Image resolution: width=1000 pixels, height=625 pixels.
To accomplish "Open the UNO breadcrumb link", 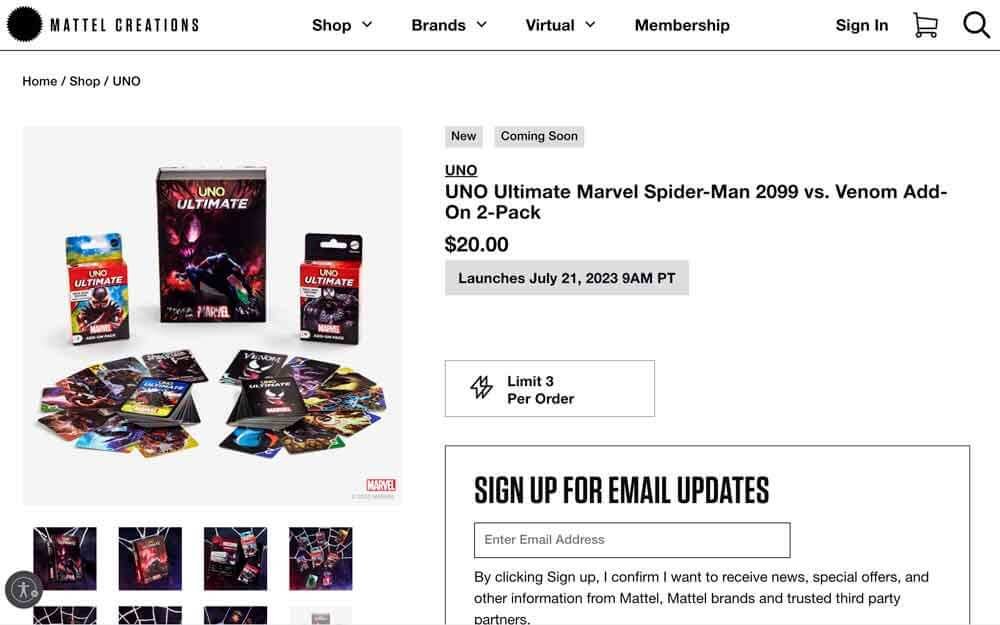I will [127, 81].
